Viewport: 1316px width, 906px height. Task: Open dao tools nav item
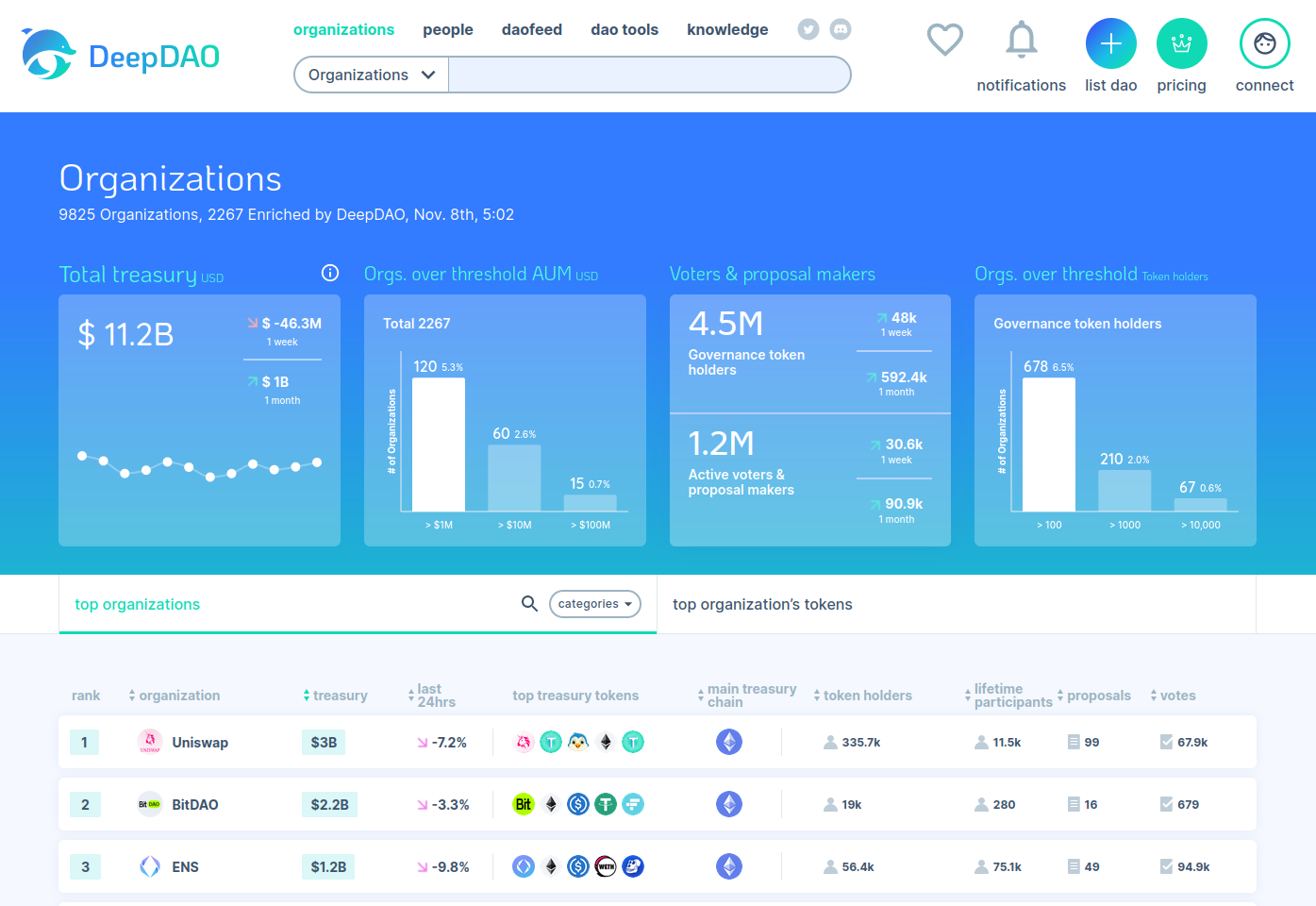click(x=625, y=29)
